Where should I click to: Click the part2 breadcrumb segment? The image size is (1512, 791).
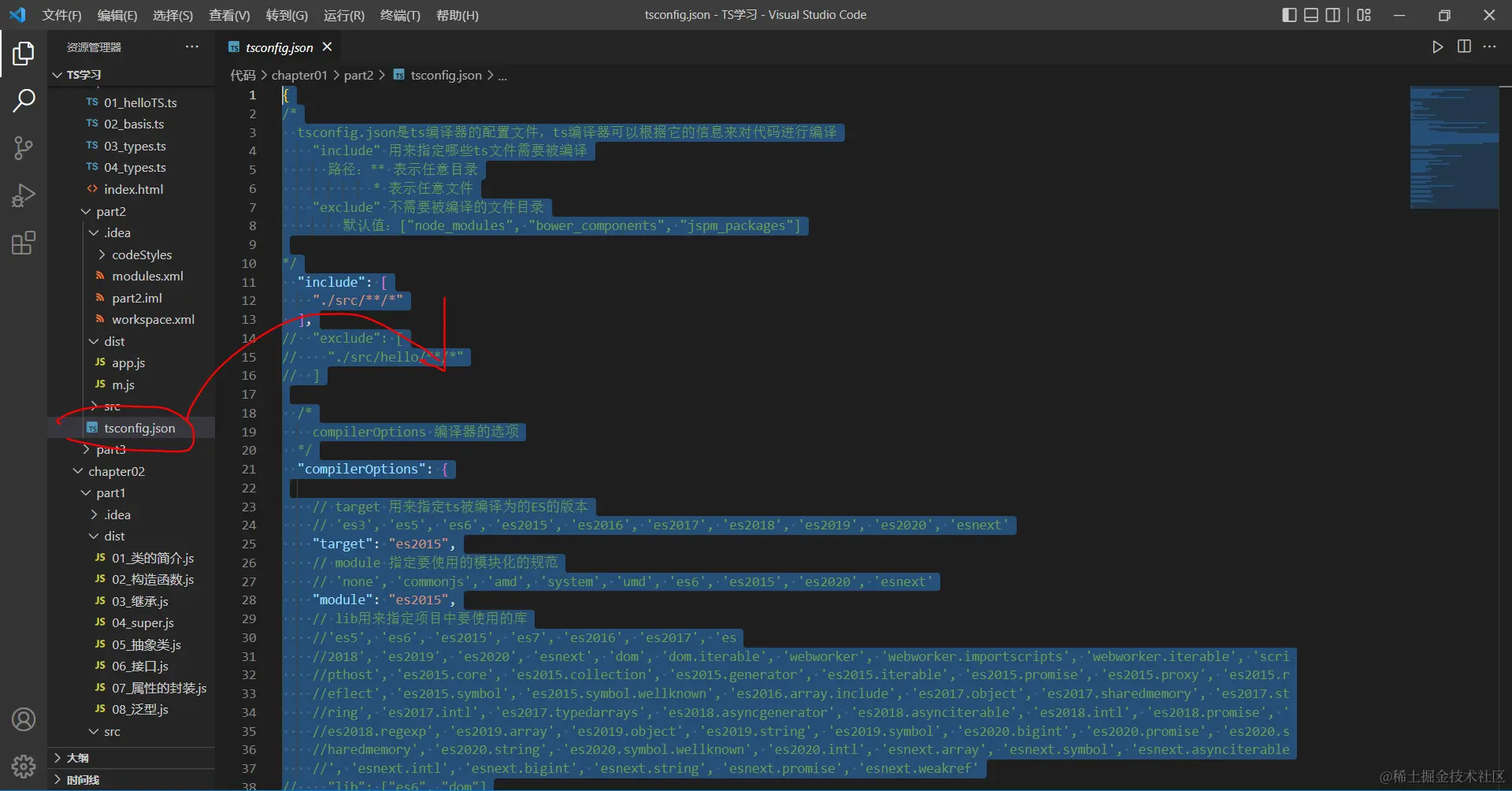tap(358, 76)
